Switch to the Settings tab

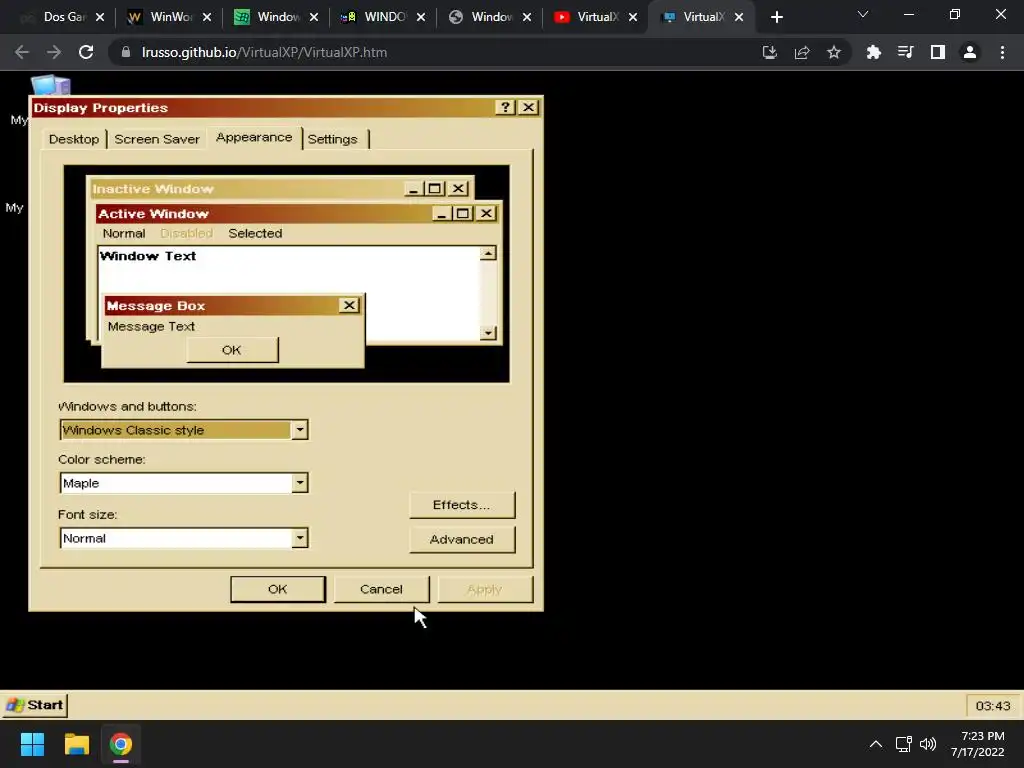point(332,139)
